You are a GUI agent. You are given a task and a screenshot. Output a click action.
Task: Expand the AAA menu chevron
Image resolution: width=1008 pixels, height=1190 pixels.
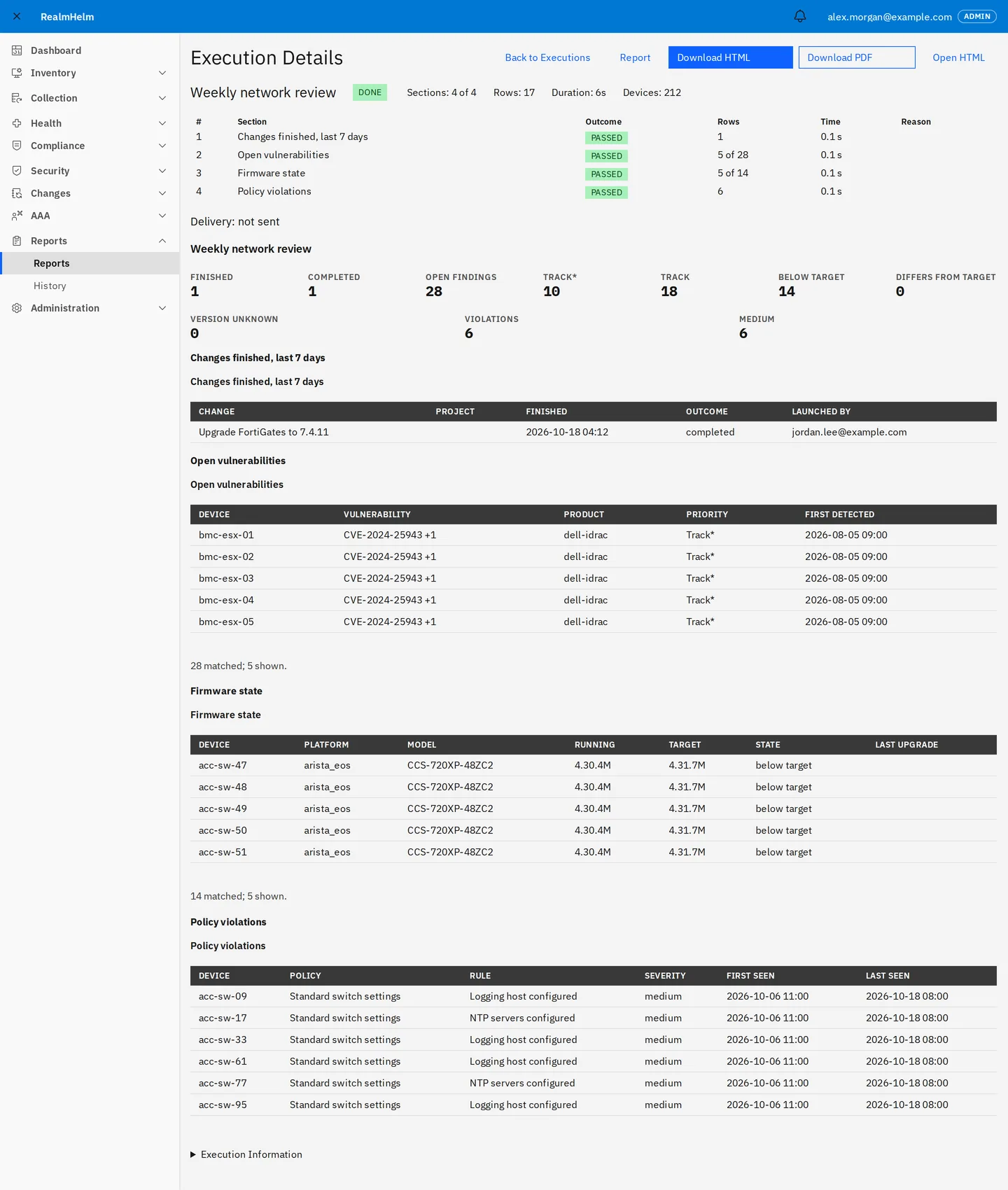tap(162, 216)
